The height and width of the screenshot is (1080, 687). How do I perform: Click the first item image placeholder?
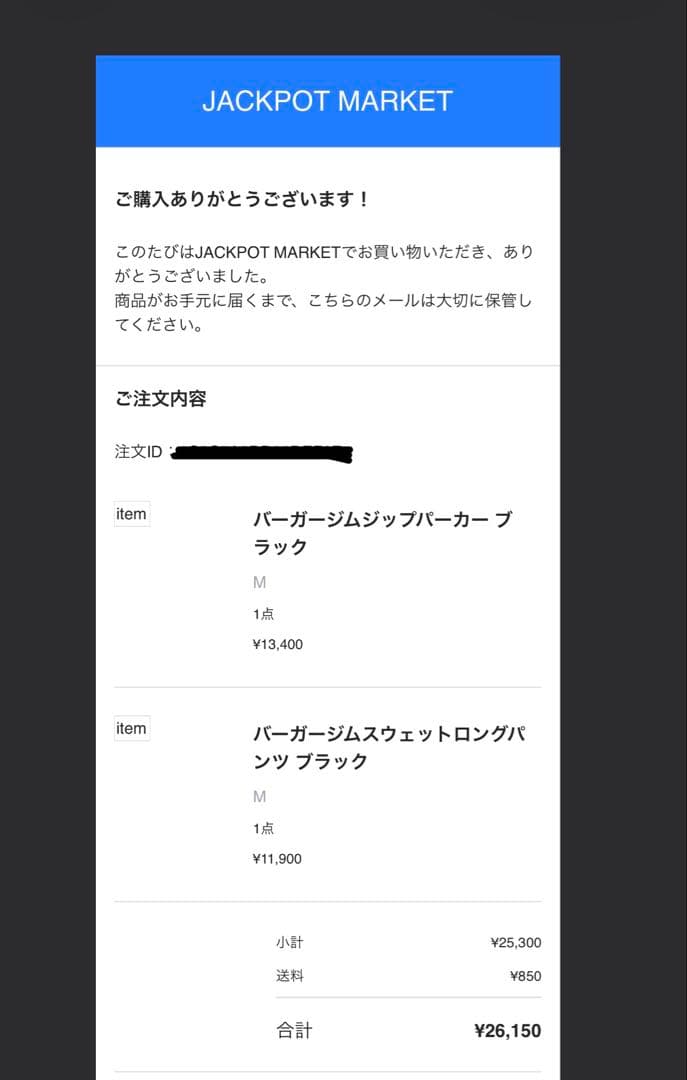132,514
